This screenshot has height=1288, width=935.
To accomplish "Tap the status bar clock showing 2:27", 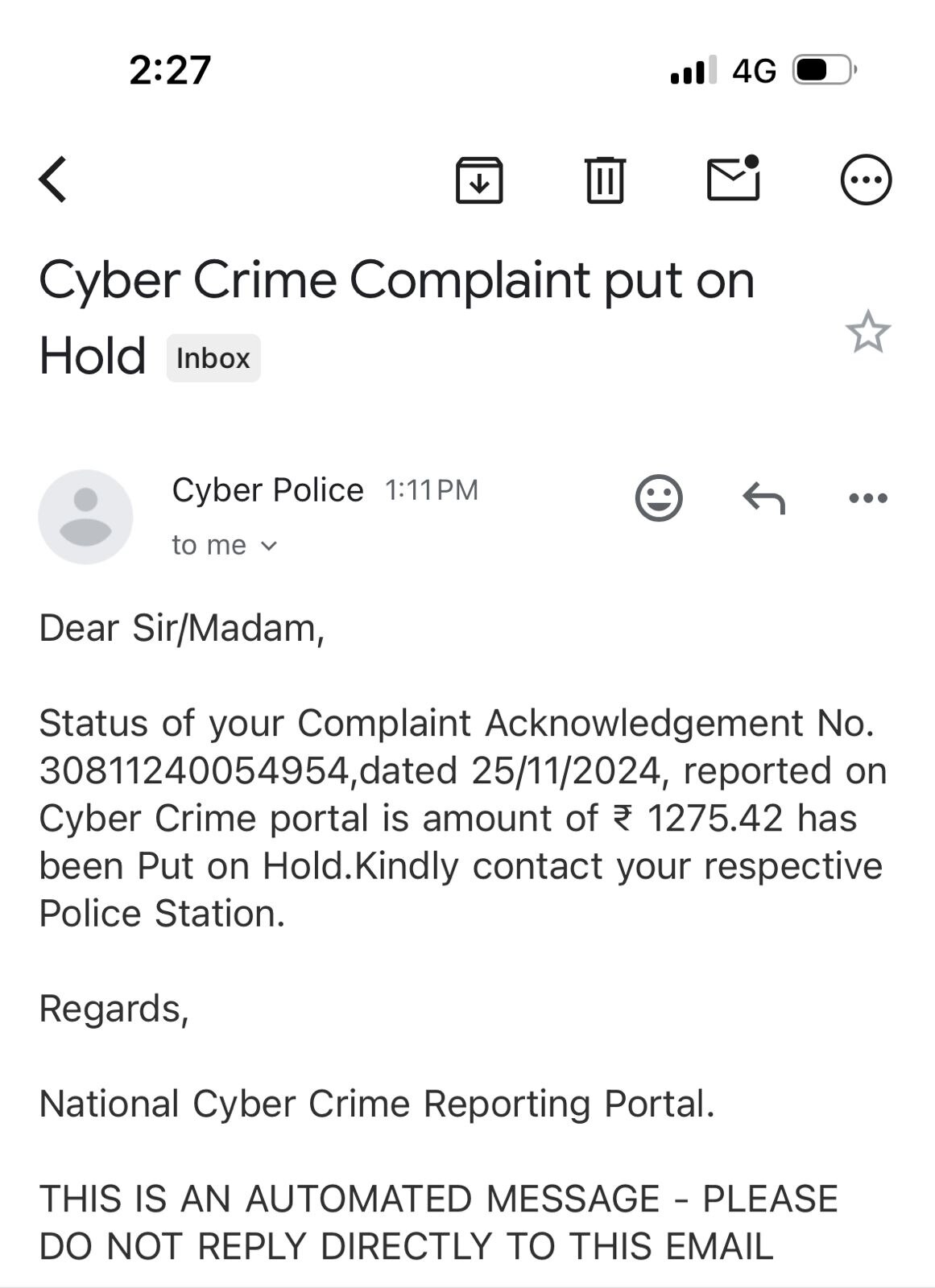I will [170, 70].
